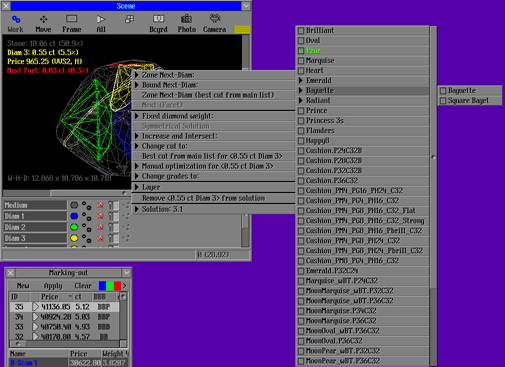Expand the Change grades to submenu
The height and width of the screenshot is (367, 505).
[x=214, y=176]
